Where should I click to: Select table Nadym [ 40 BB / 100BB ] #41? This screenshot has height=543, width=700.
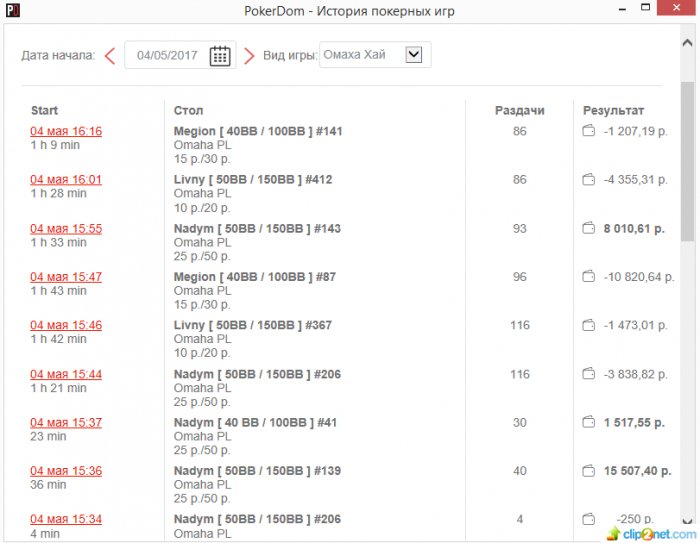click(255, 422)
